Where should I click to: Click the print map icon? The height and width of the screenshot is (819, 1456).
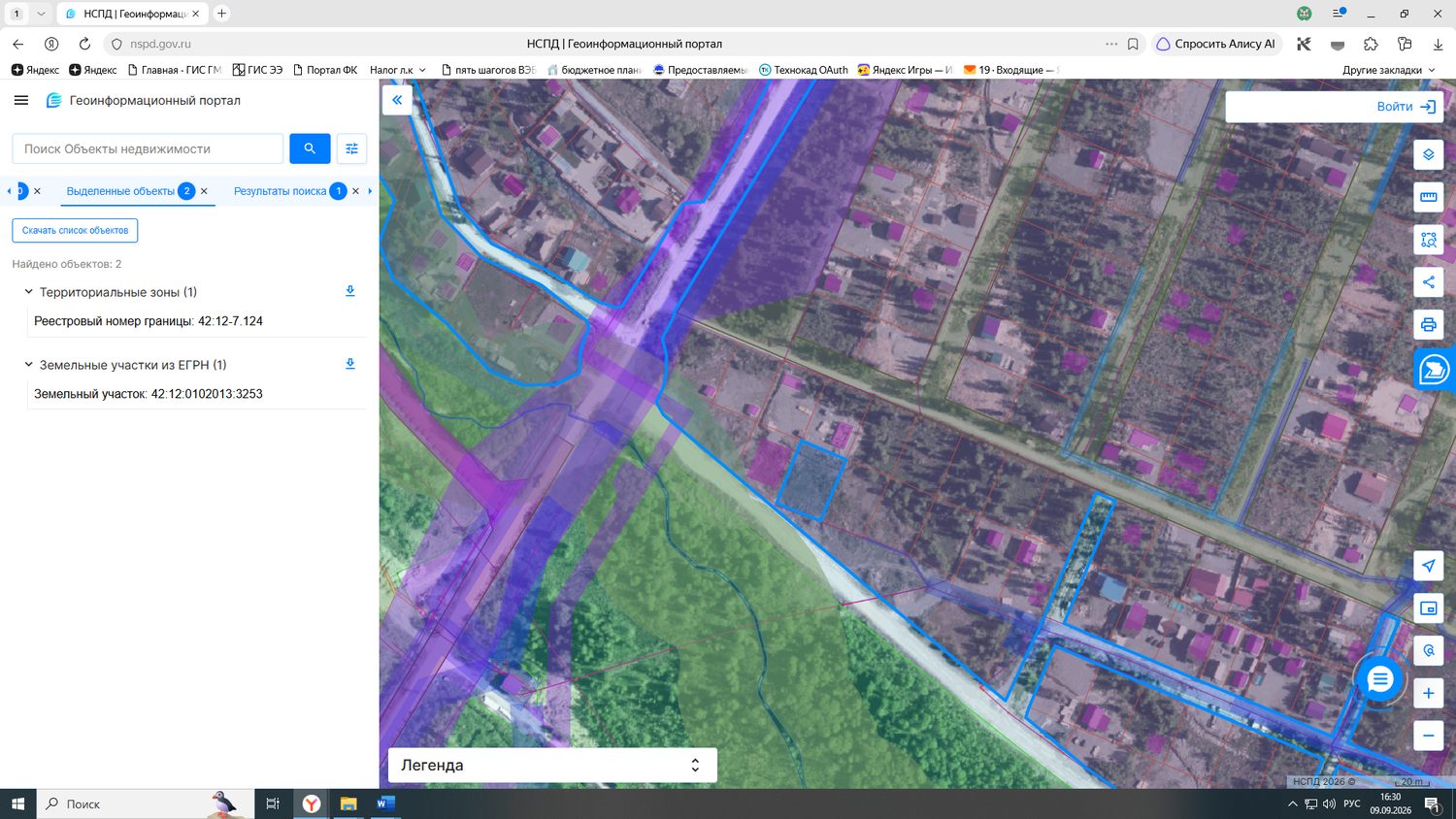[x=1428, y=324]
